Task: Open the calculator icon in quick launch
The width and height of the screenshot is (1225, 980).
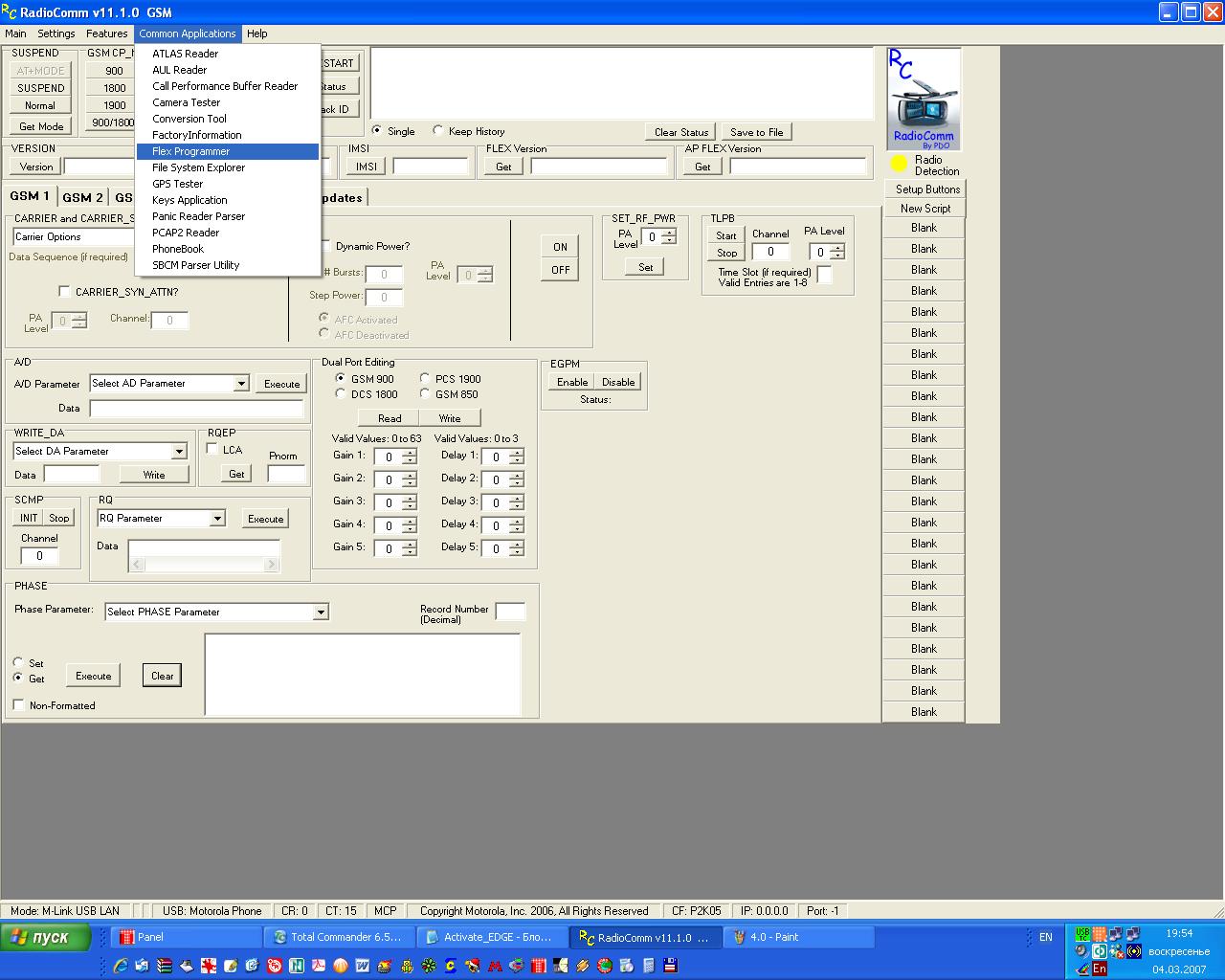Action: 648,966
